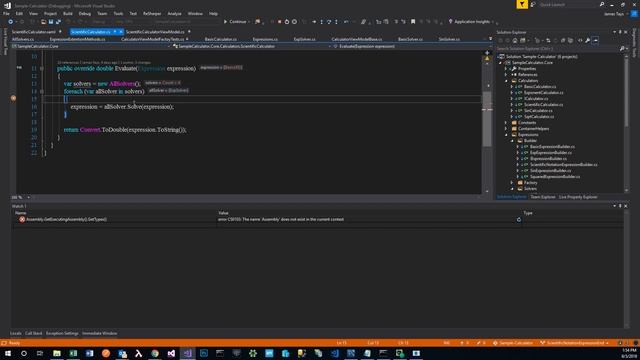
Task: Click the Preview Selected Items icon in Solution Explorer
Action: (x=596, y=40)
